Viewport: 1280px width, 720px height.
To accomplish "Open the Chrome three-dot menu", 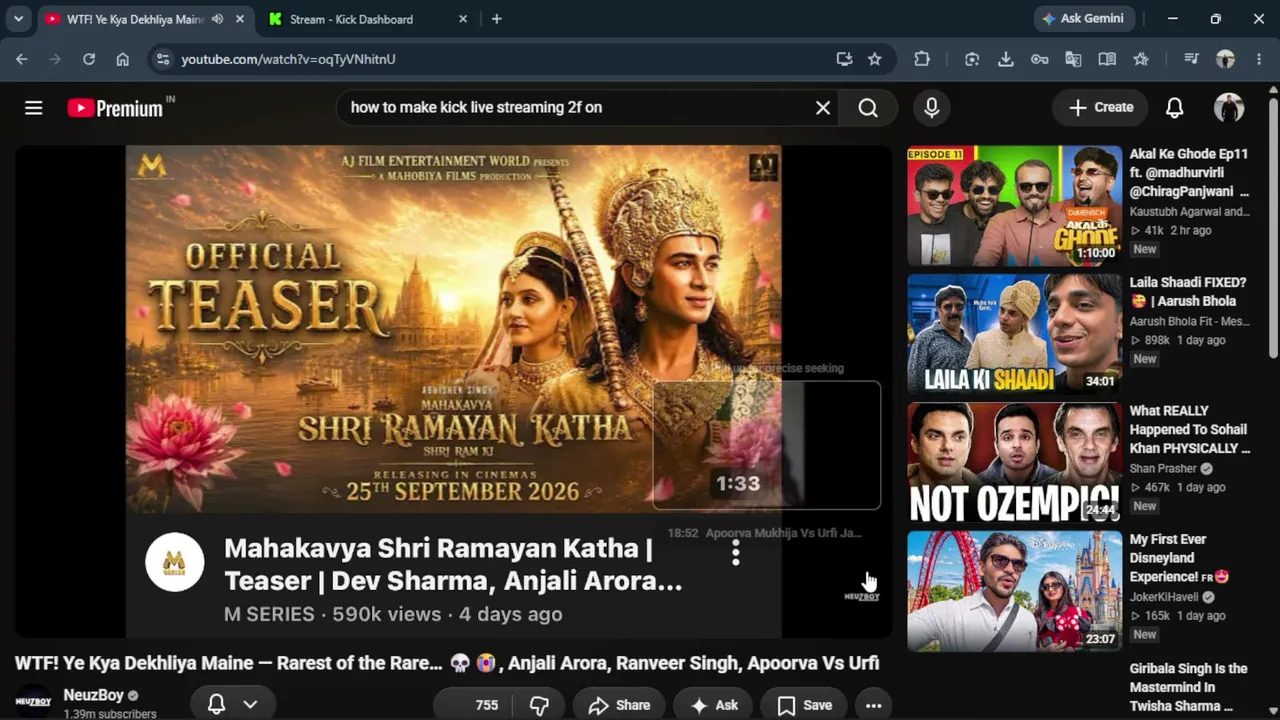I will point(1259,59).
